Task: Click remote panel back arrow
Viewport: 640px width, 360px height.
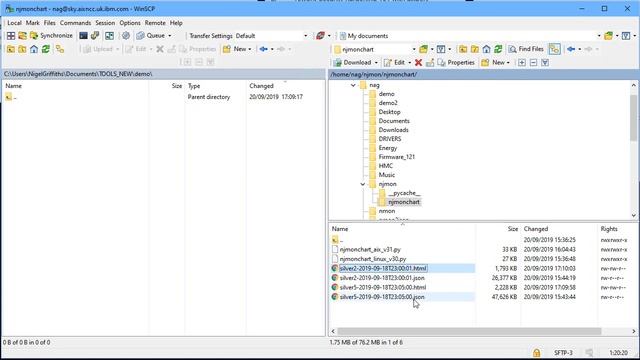Action: click(x=571, y=49)
